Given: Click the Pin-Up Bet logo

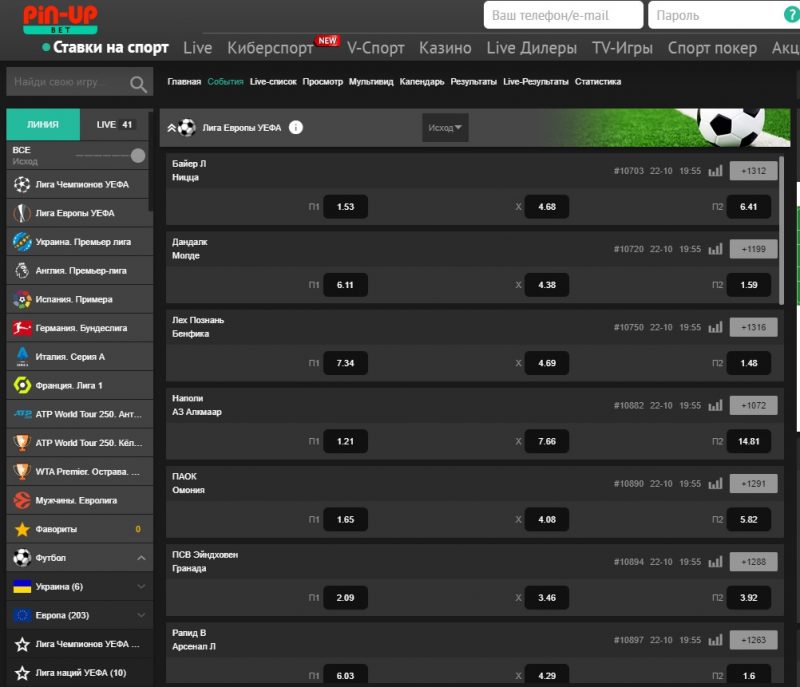Looking at the screenshot, I should [x=60, y=19].
